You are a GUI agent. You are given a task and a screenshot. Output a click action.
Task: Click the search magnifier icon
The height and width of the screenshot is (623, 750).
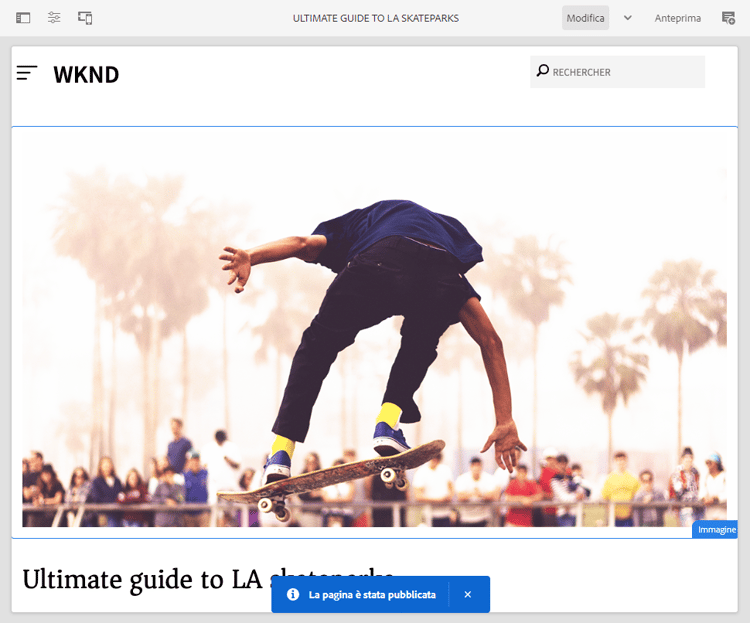tap(542, 71)
